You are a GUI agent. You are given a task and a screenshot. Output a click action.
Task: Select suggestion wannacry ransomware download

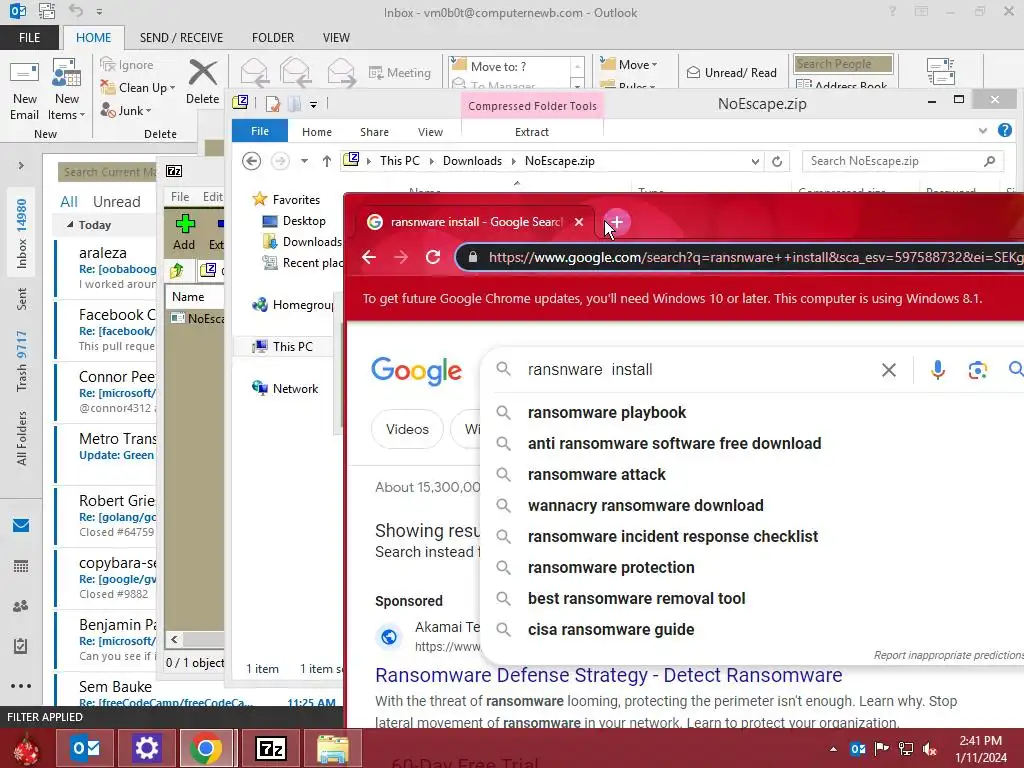tap(645, 505)
